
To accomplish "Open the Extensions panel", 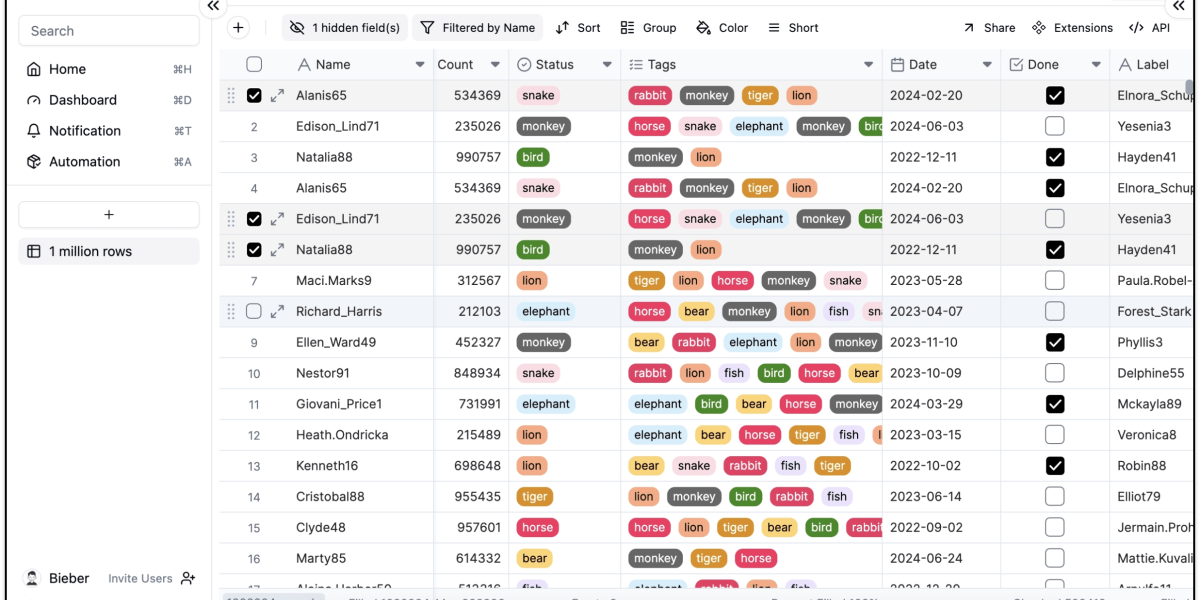I will (1072, 28).
